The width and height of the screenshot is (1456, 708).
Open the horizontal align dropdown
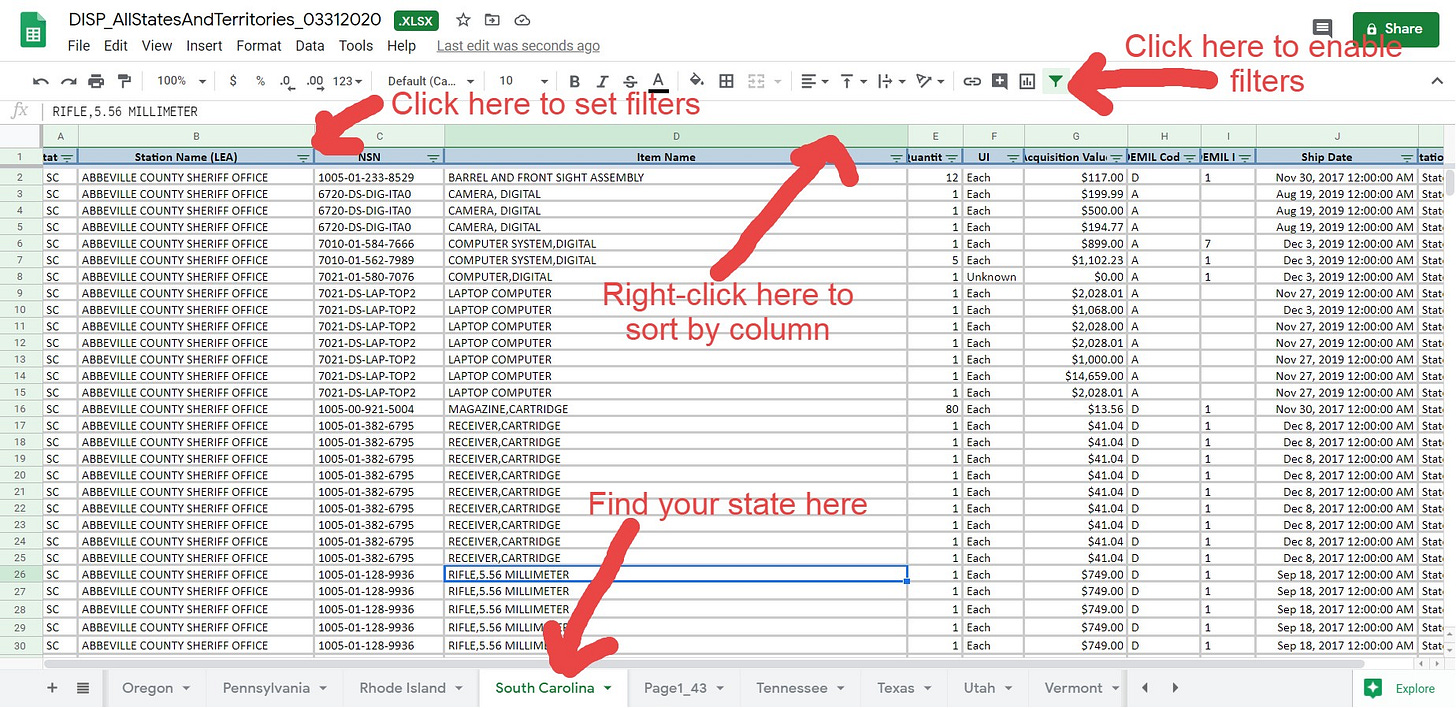coord(815,81)
